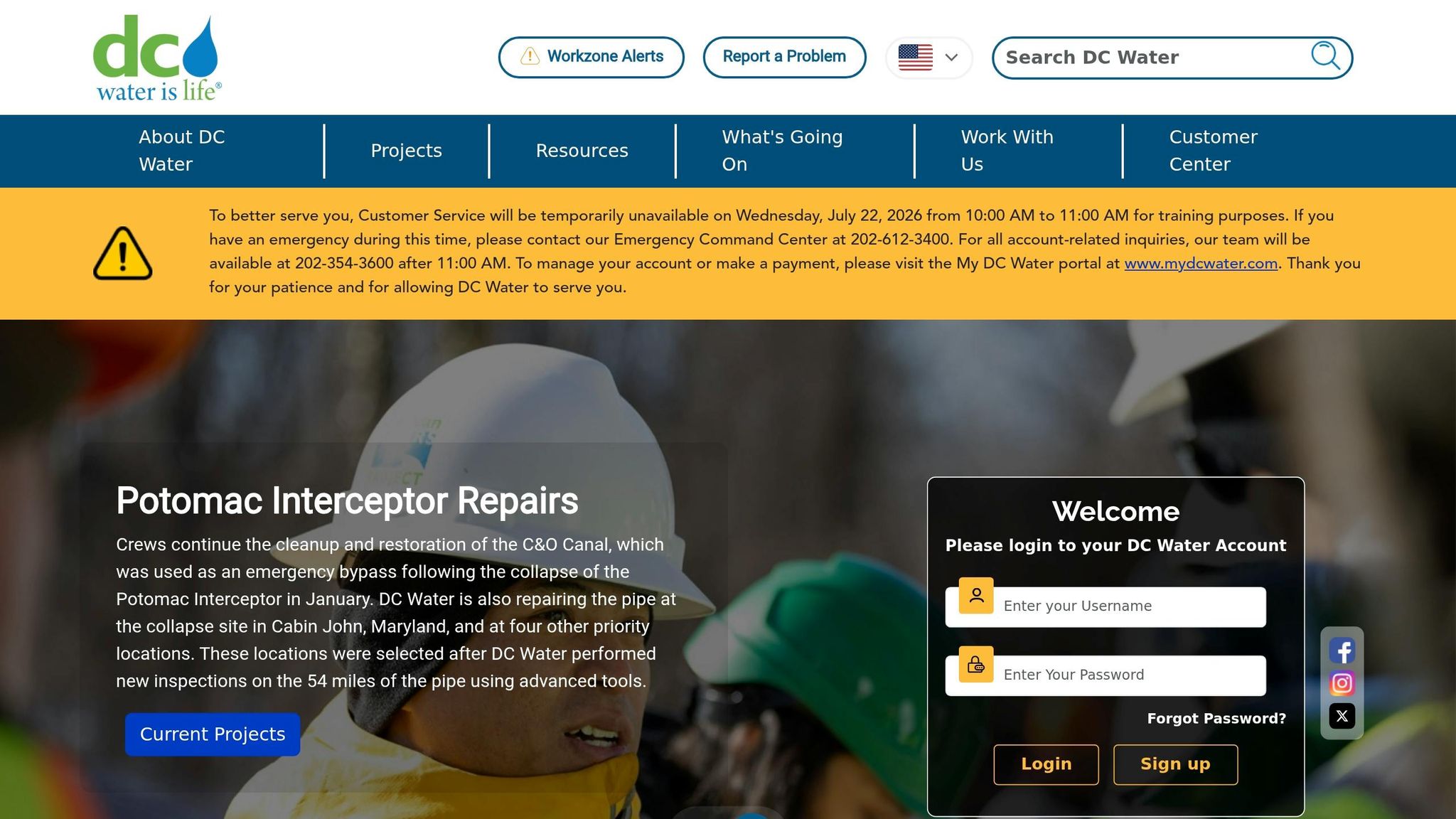Click the search magnifier icon
The height and width of the screenshot is (819, 1456).
pyautogui.click(x=1325, y=56)
